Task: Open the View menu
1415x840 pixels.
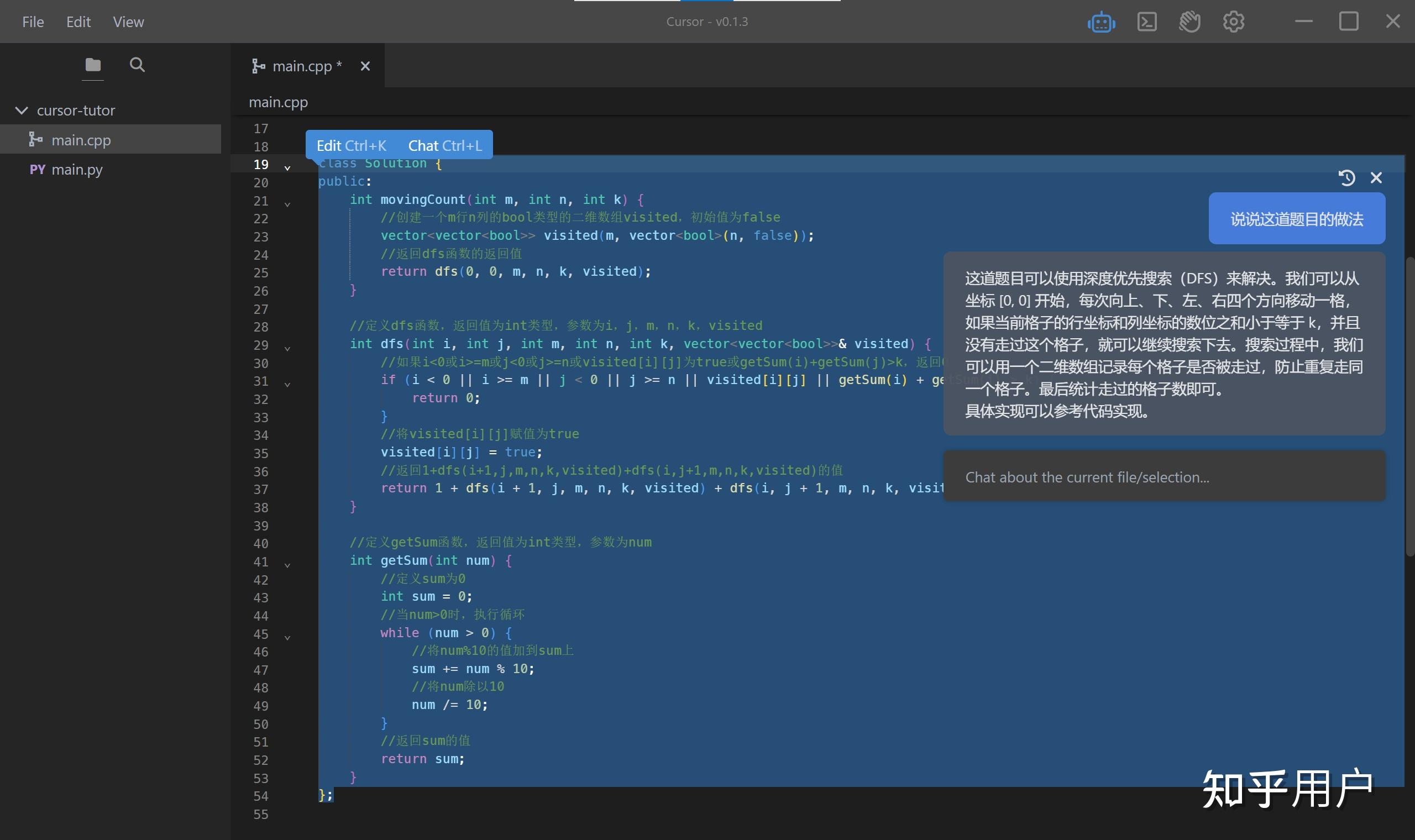Action: 128,22
